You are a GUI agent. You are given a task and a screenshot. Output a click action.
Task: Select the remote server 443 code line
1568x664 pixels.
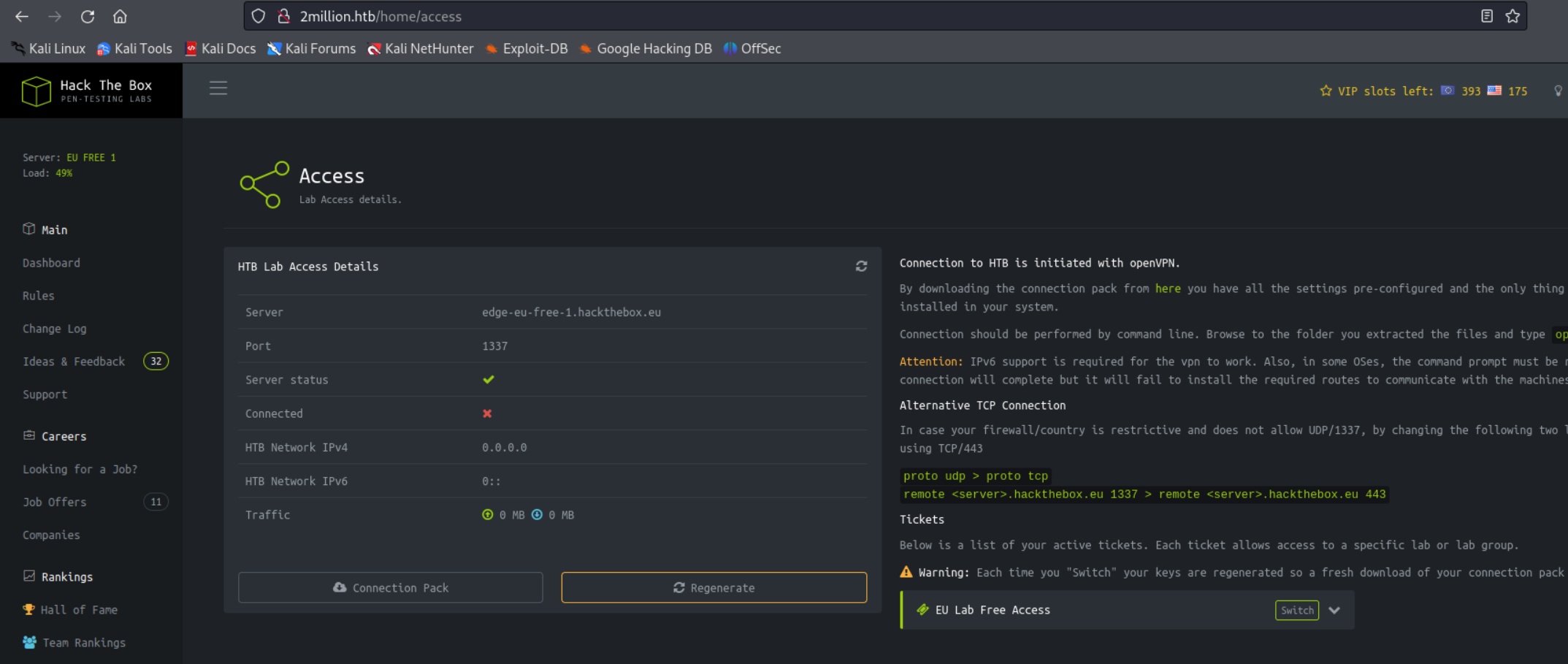(x=1144, y=495)
